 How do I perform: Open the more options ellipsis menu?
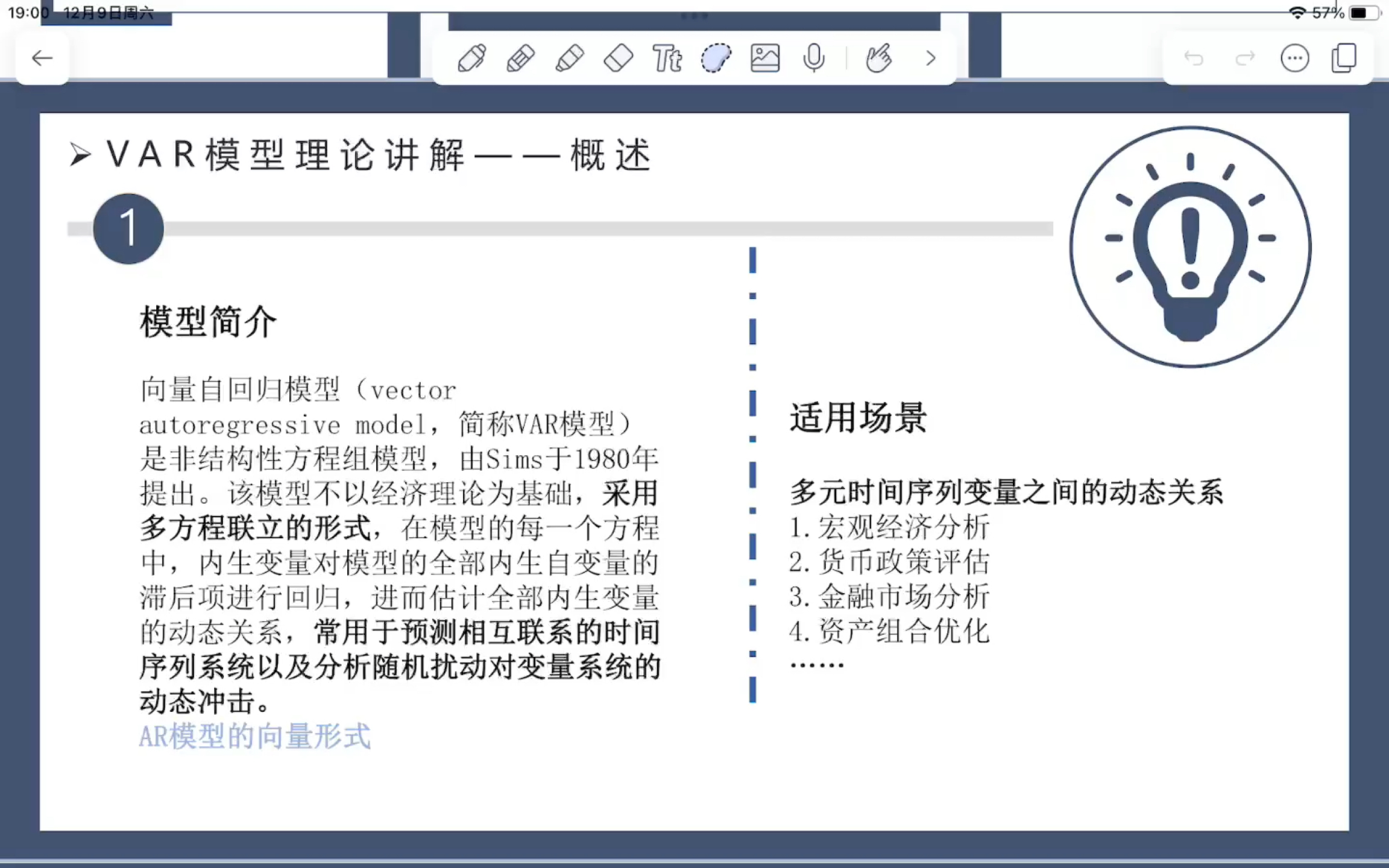[x=1295, y=58]
